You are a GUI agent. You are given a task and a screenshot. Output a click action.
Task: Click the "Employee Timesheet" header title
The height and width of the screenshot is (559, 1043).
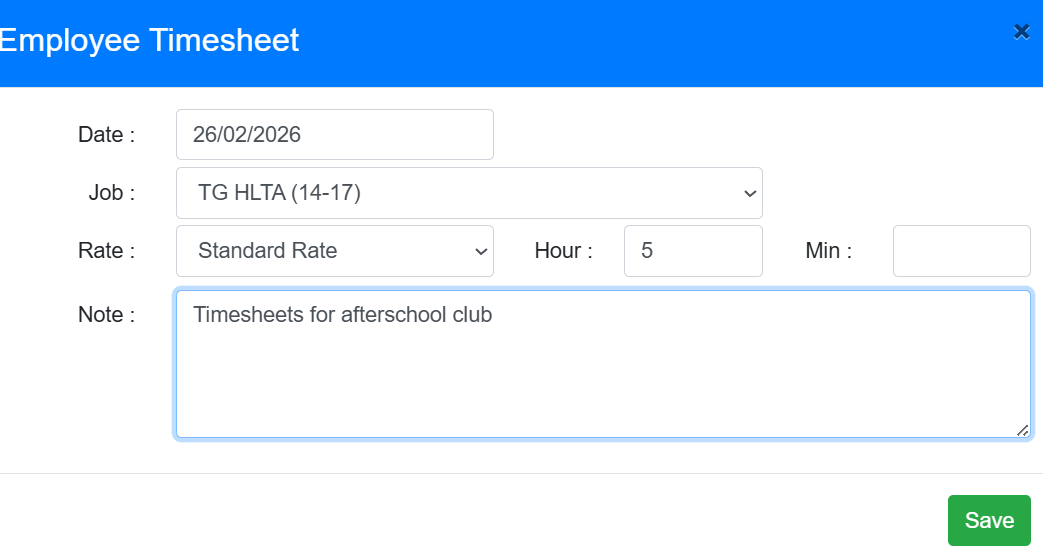150,41
